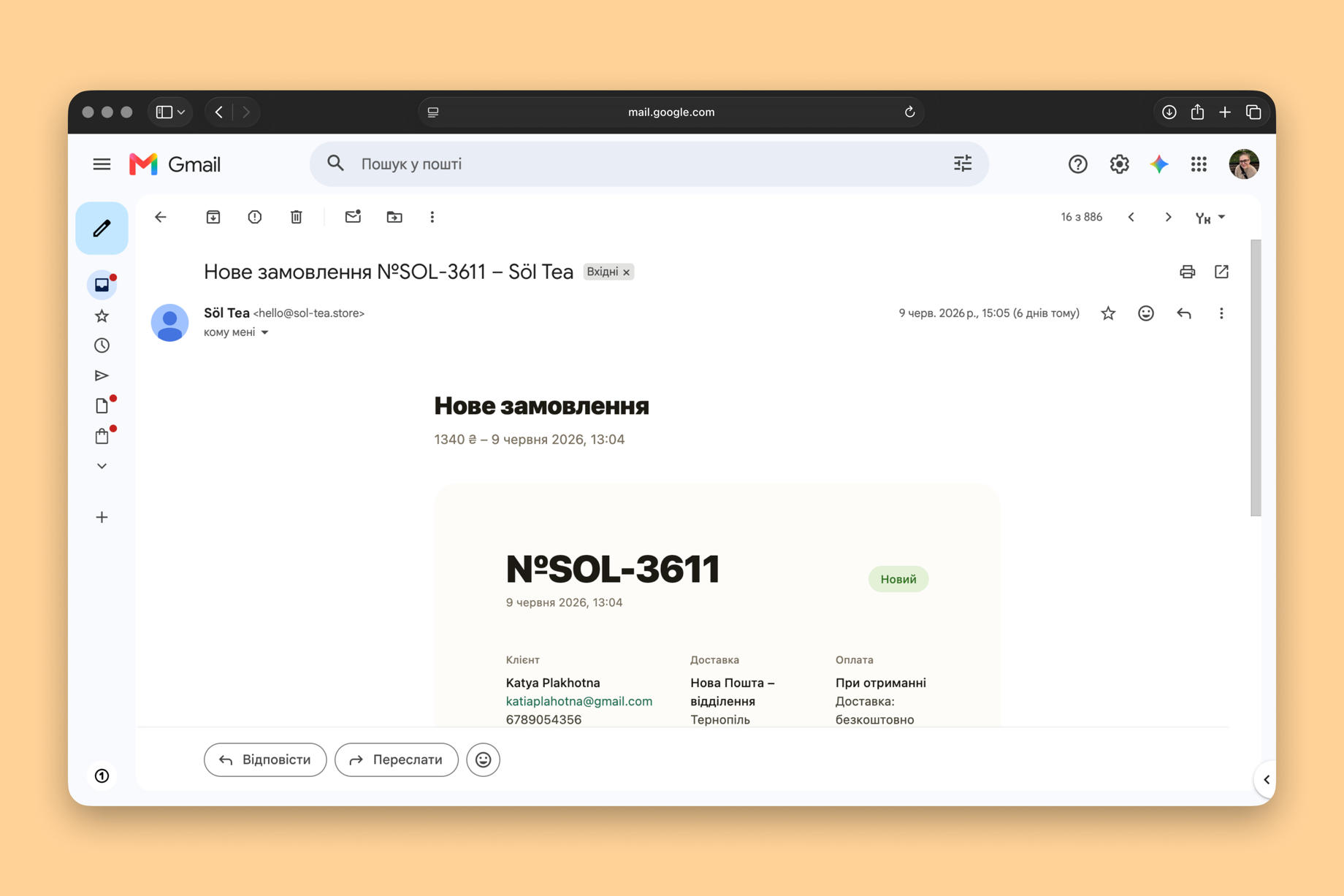Click the message pane vertical scrollbar

coord(1256,378)
